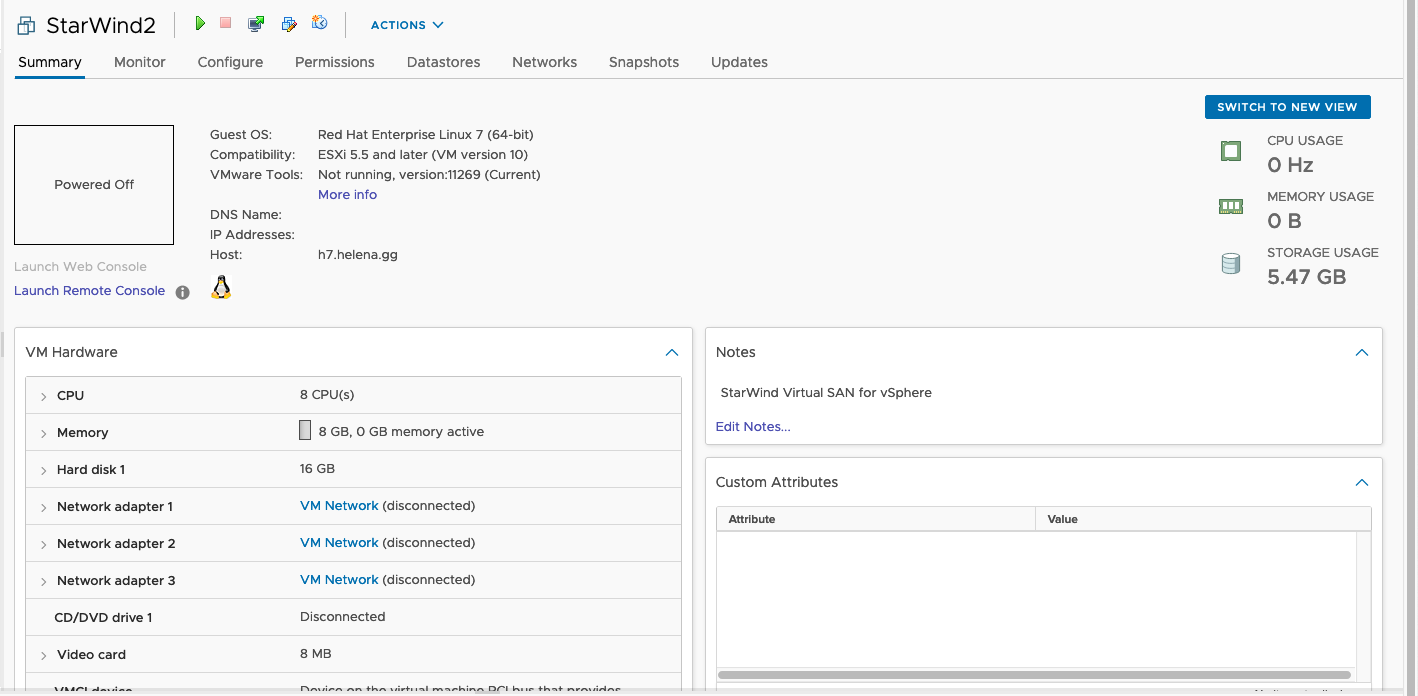Open the Configure tab
Viewport: 1418px width, 696px height.
point(230,62)
